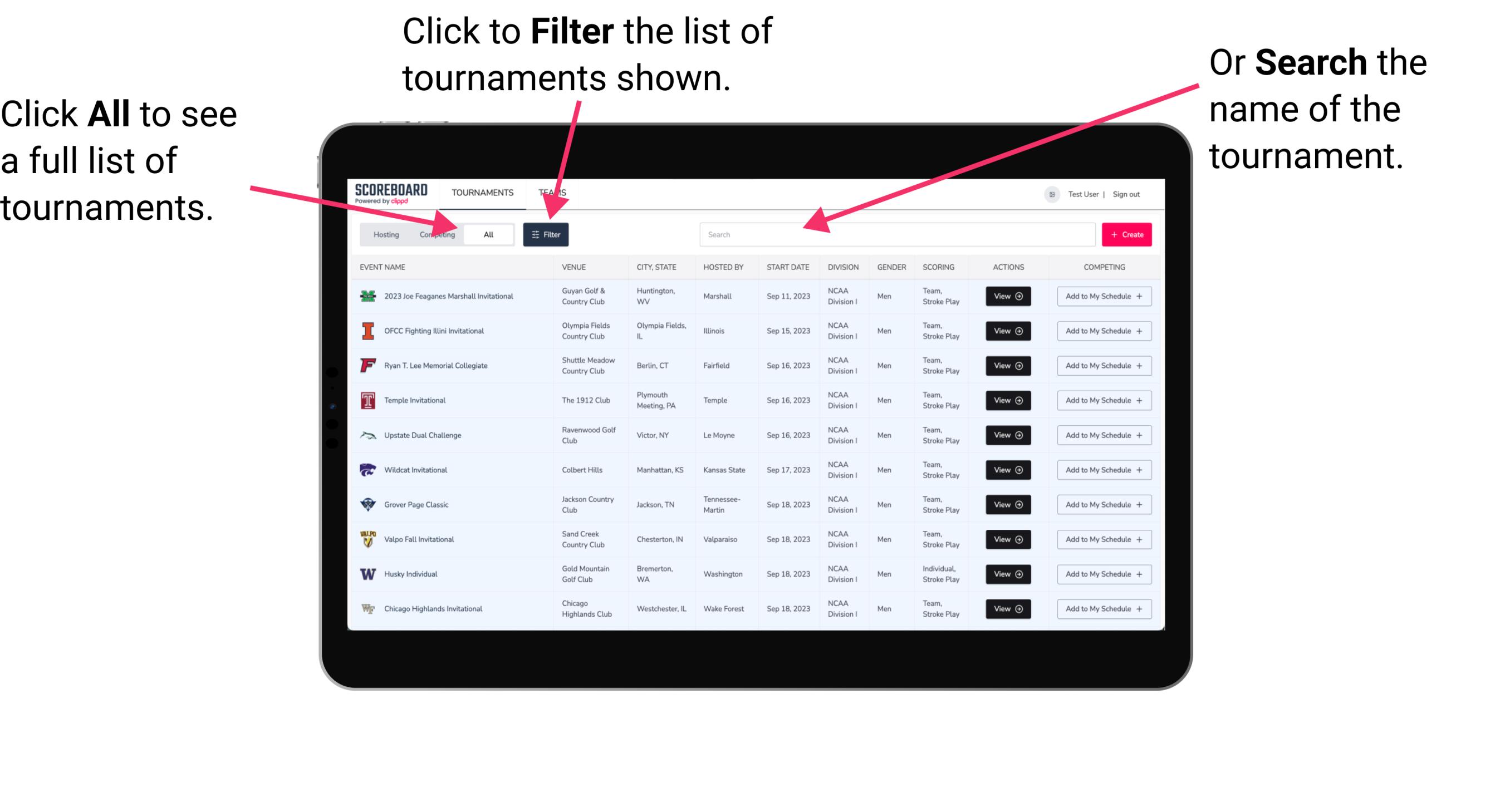The image size is (1510, 812).
Task: Click the Marshall team logo icon
Action: 368,296
